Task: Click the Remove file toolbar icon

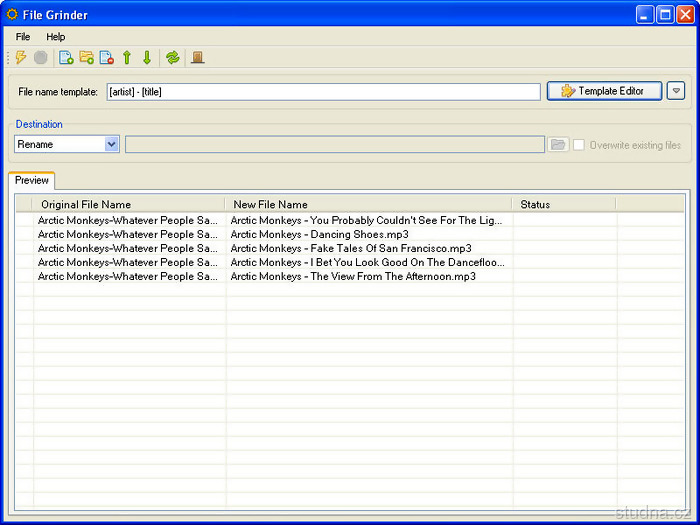Action: (x=107, y=58)
